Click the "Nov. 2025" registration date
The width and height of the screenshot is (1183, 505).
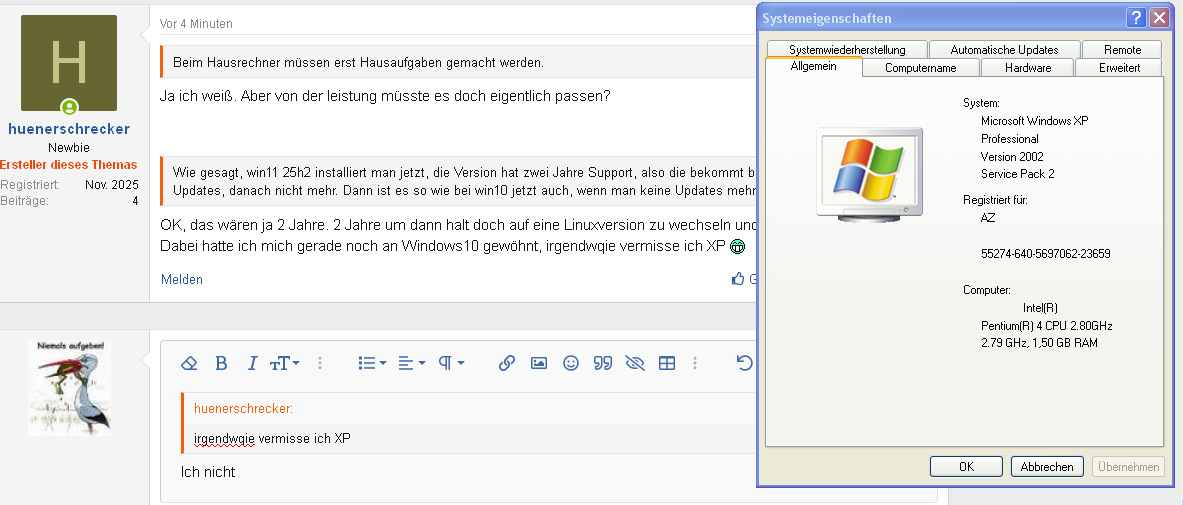[112, 185]
